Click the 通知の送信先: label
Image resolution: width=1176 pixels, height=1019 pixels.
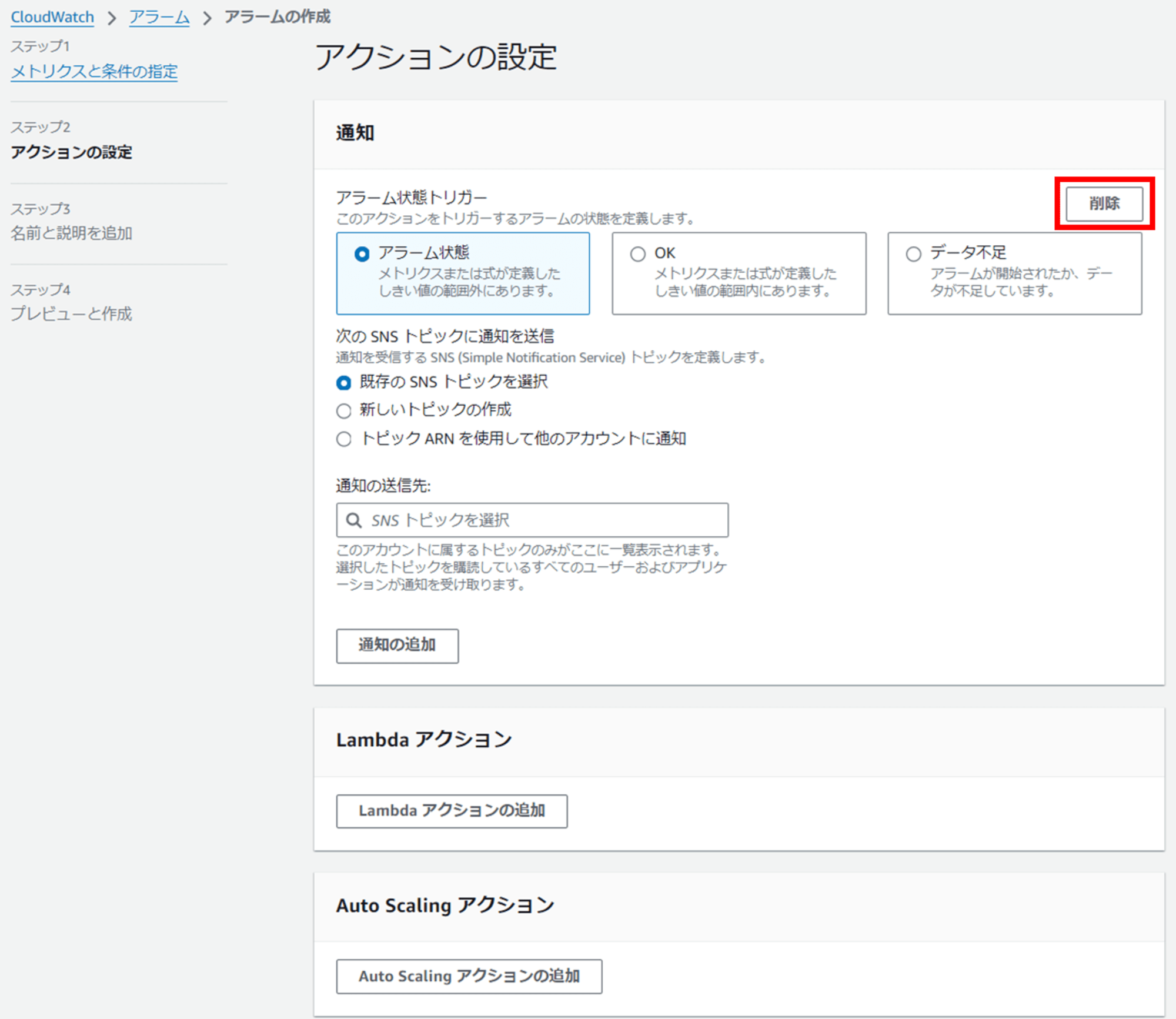(x=383, y=485)
